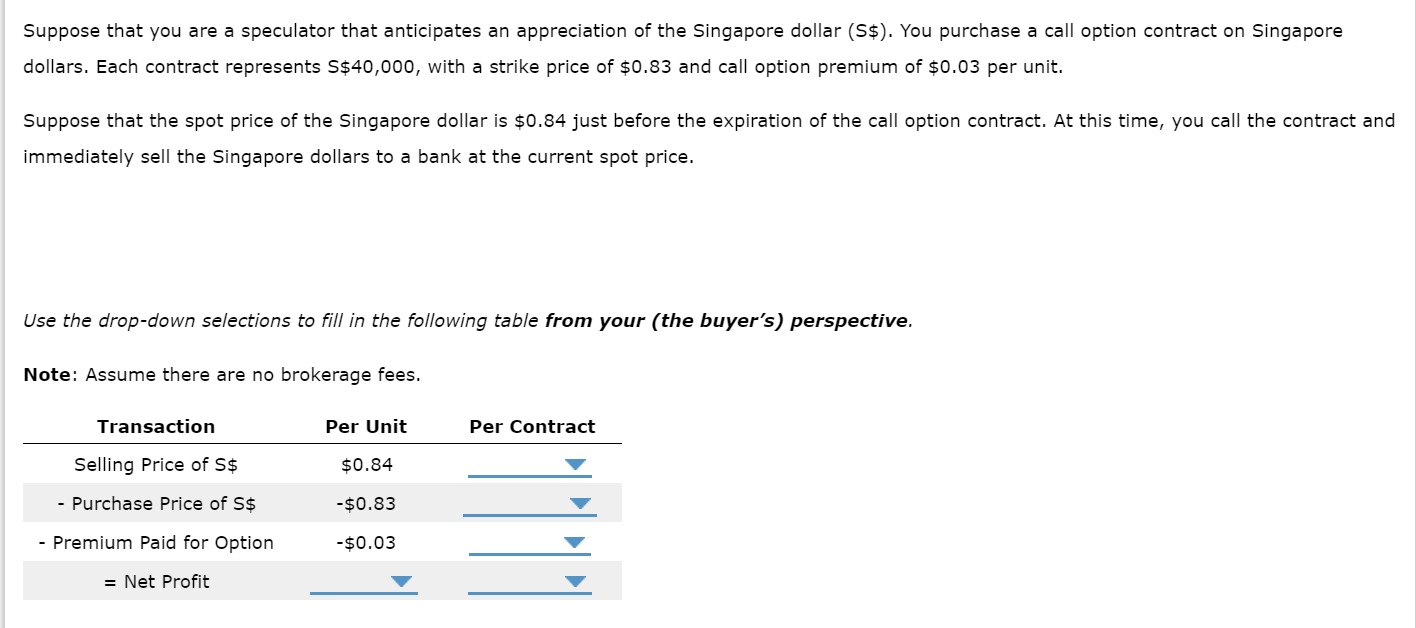Click the Per Unit column header
Viewport: 1416px width, 628px height.
pos(366,427)
